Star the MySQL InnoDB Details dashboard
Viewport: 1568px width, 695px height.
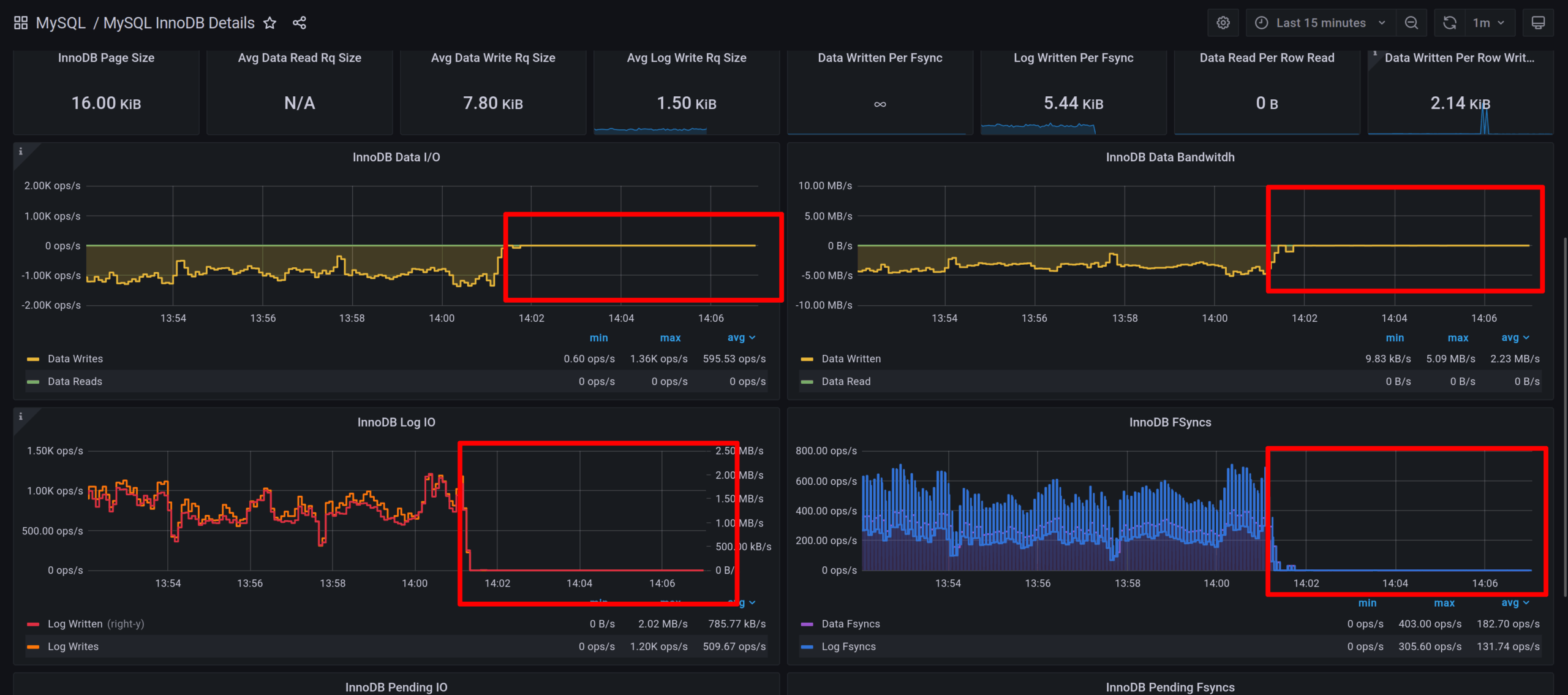(x=269, y=23)
